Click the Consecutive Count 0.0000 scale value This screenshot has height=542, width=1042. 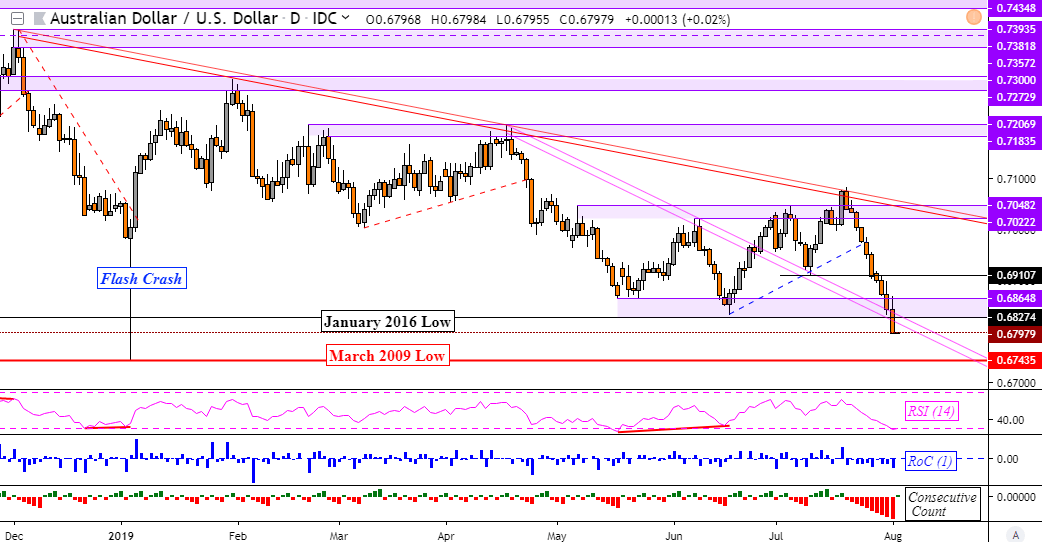pos(1016,497)
